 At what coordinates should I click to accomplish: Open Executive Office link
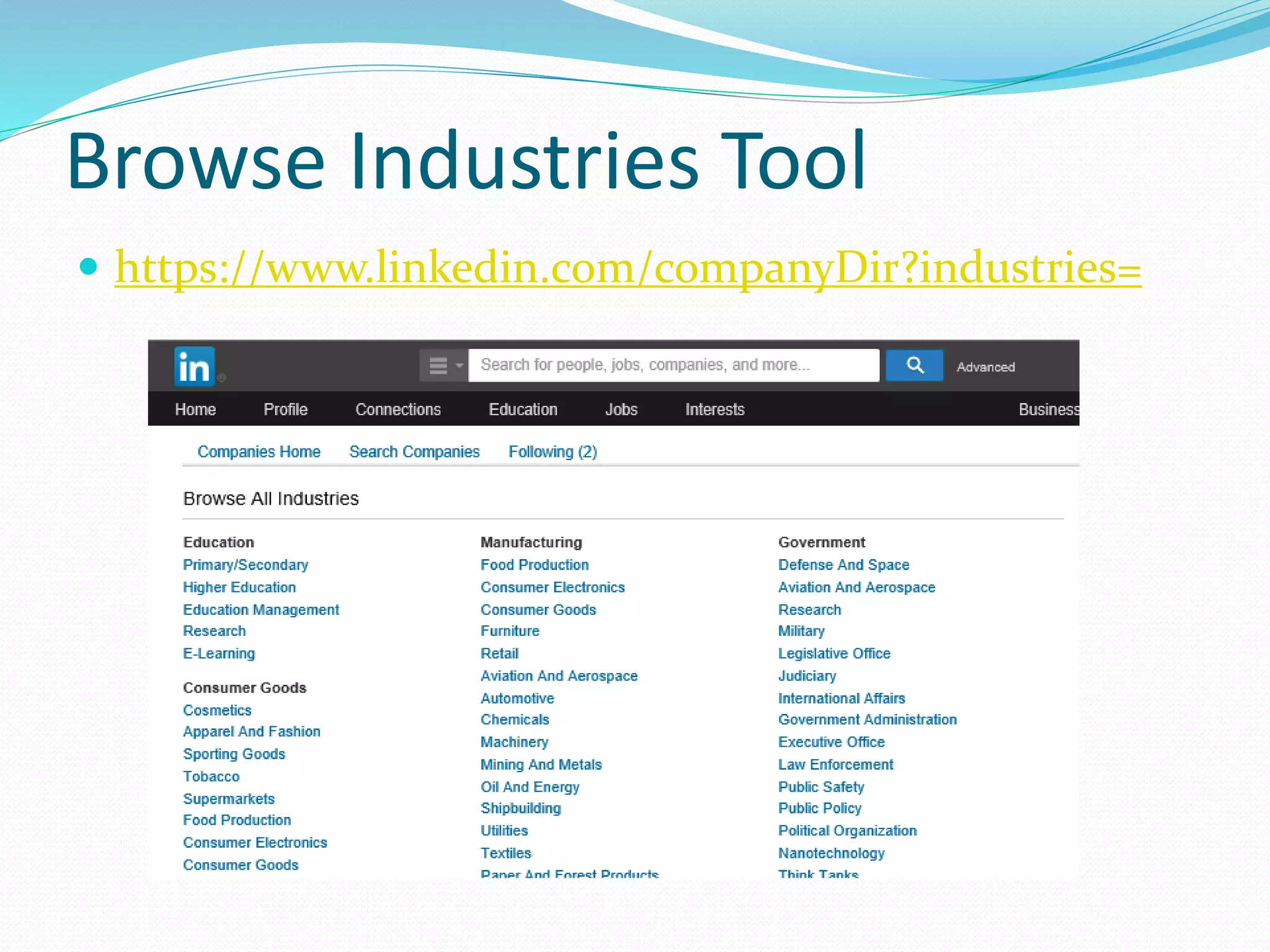[832, 743]
